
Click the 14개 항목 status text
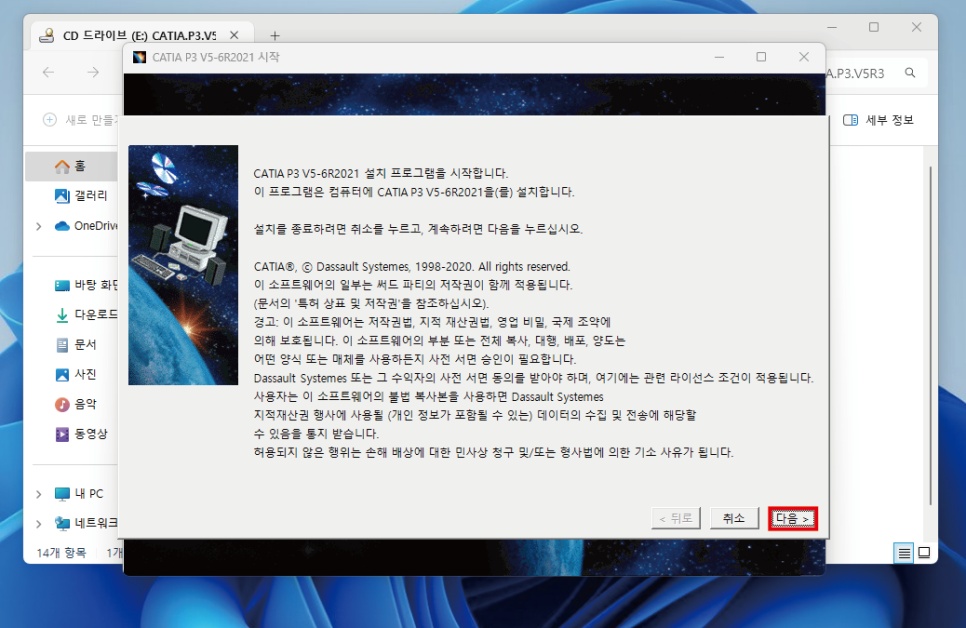[61, 553]
